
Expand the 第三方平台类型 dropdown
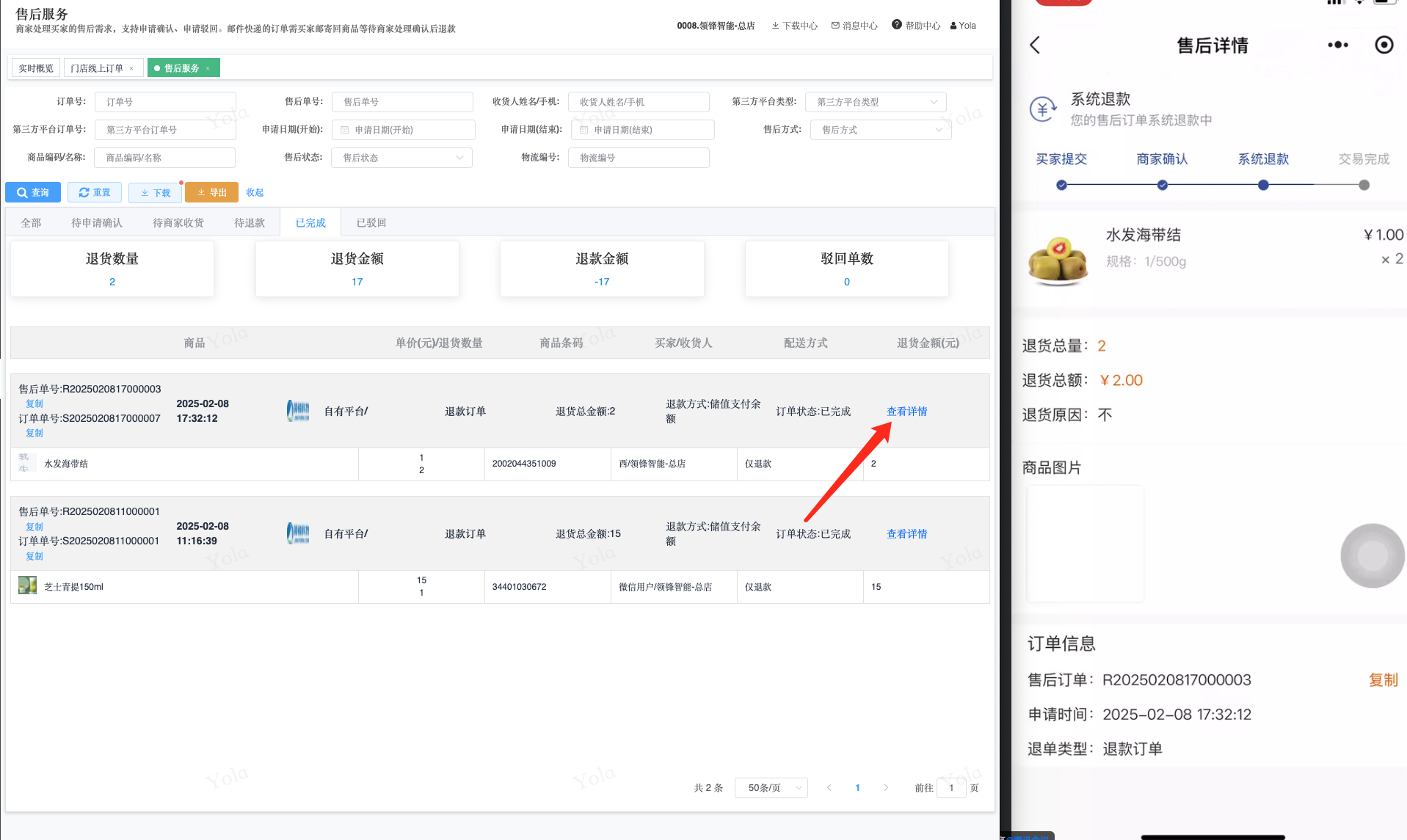point(876,102)
